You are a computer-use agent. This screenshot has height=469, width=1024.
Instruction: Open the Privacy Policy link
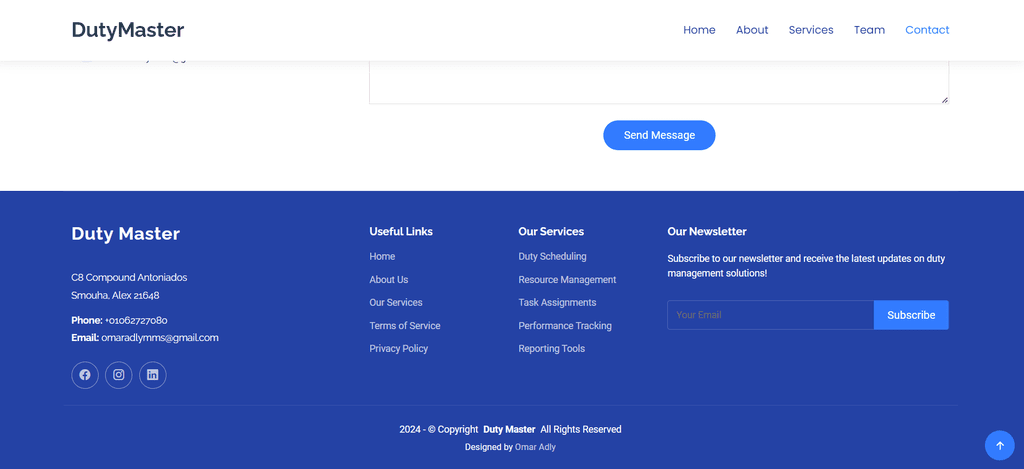point(398,349)
